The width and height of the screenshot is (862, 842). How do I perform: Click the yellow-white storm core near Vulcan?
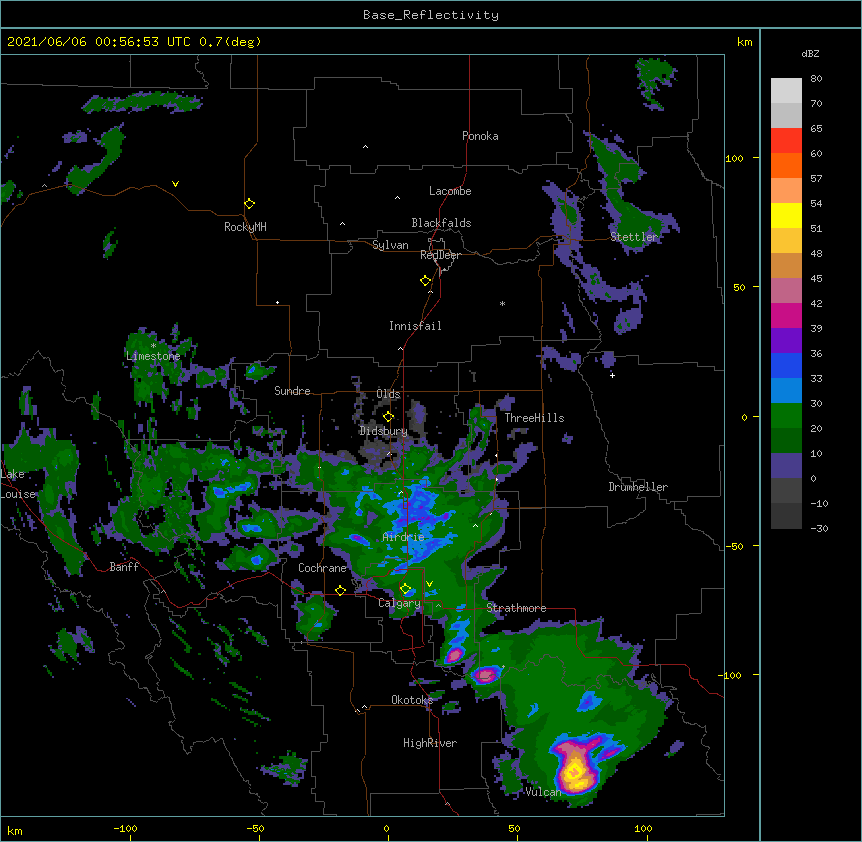click(575, 772)
